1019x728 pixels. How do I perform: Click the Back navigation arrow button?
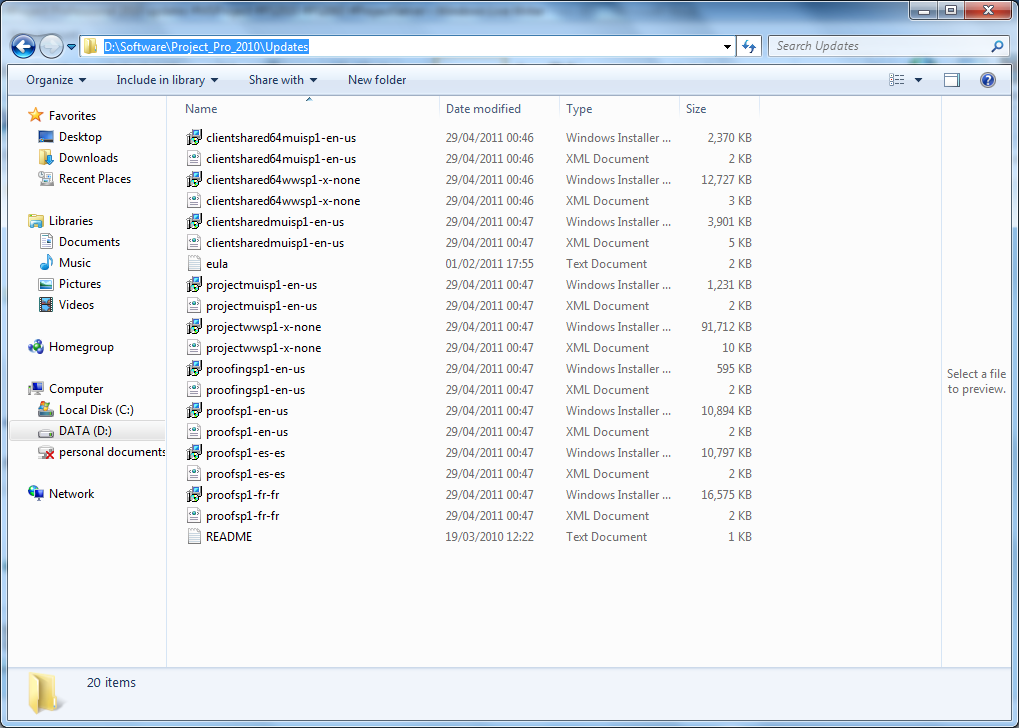[x=23, y=46]
